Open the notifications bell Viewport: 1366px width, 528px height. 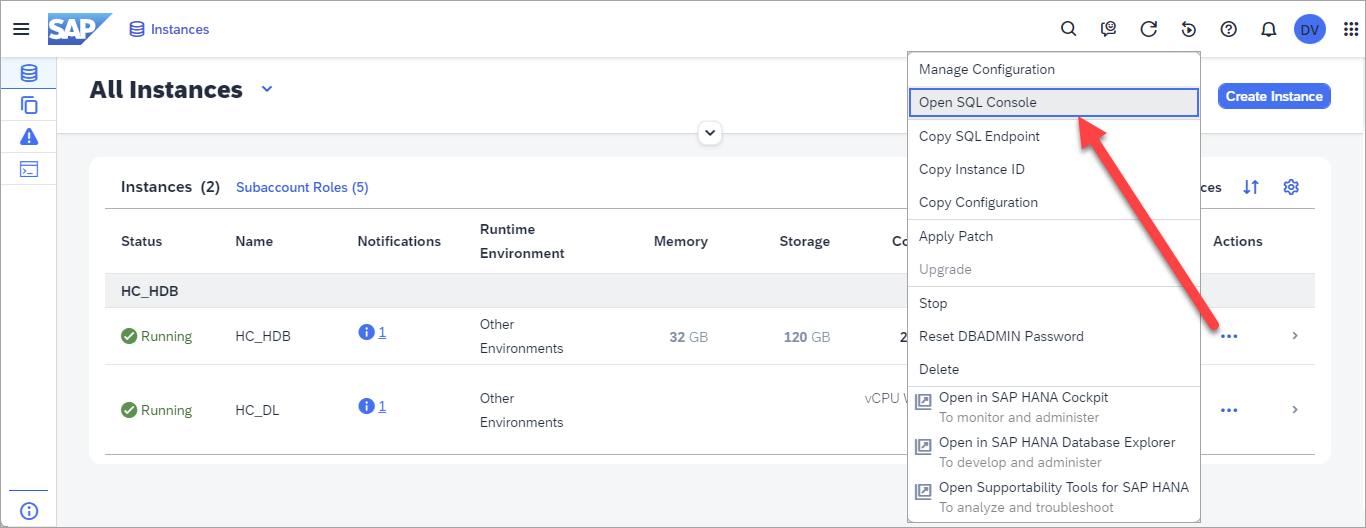tap(1269, 29)
